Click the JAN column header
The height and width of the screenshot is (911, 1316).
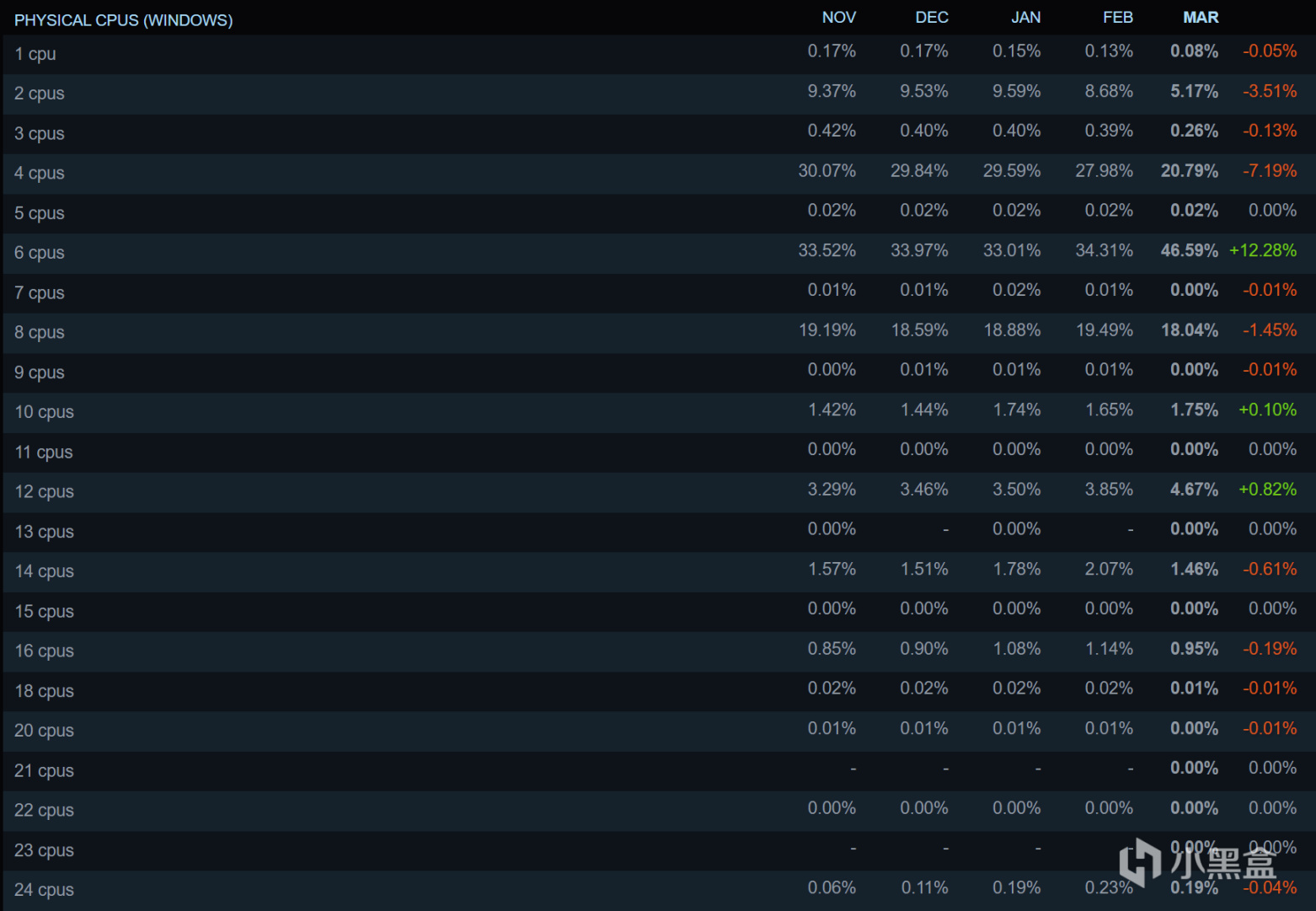[x=1025, y=18]
